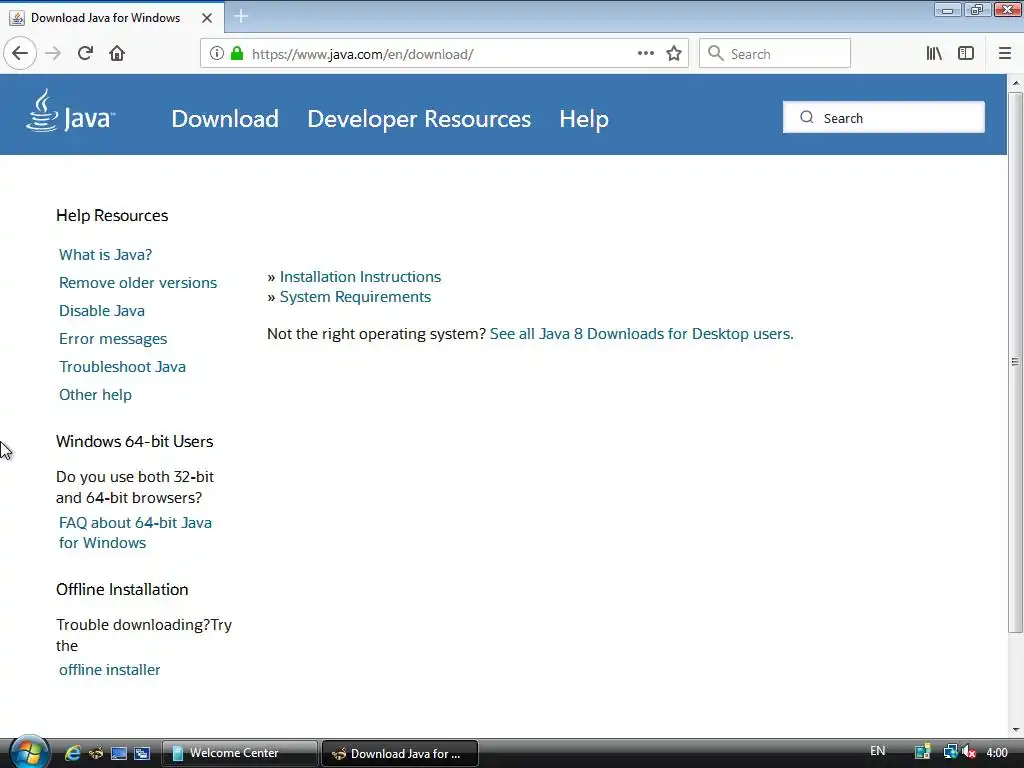Click the network tray icon

point(950,752)
